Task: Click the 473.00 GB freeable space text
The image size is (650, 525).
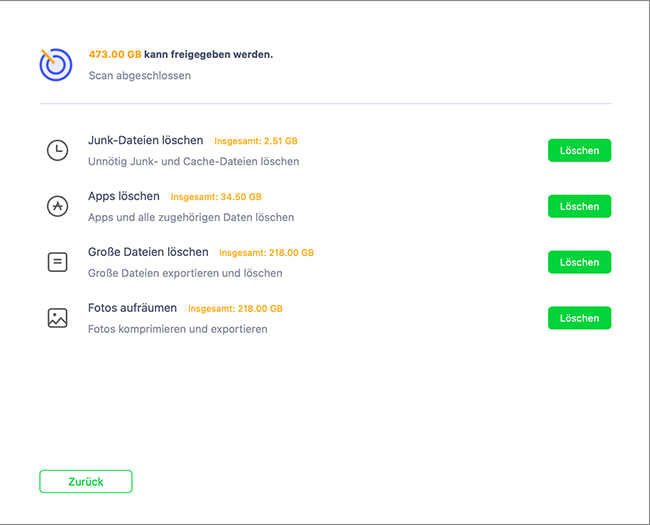Action: pyautogui.click(x=113, y=54)
